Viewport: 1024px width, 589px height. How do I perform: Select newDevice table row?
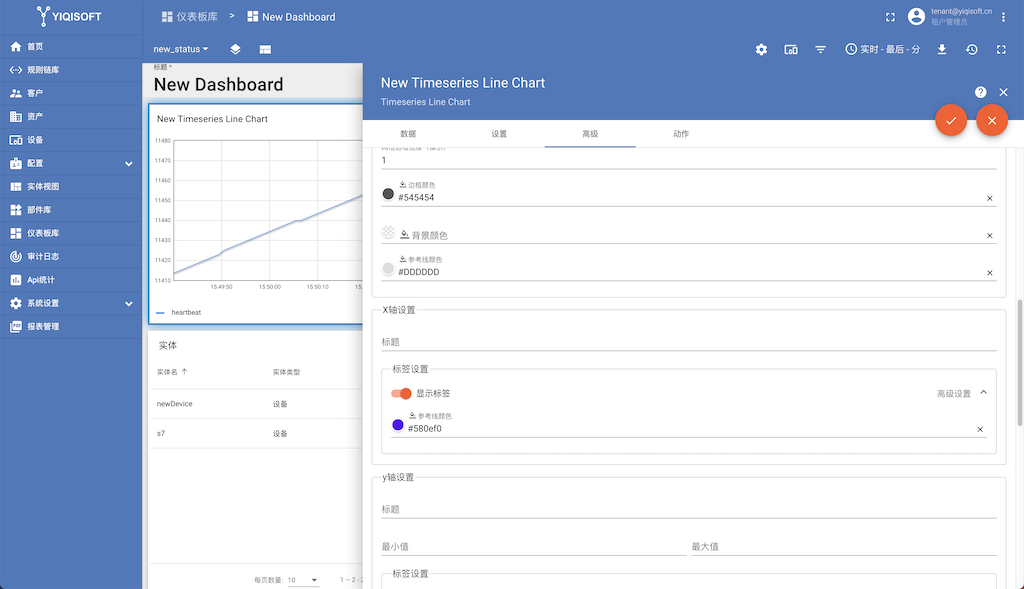pyautogui.click(x=256, y=404)
